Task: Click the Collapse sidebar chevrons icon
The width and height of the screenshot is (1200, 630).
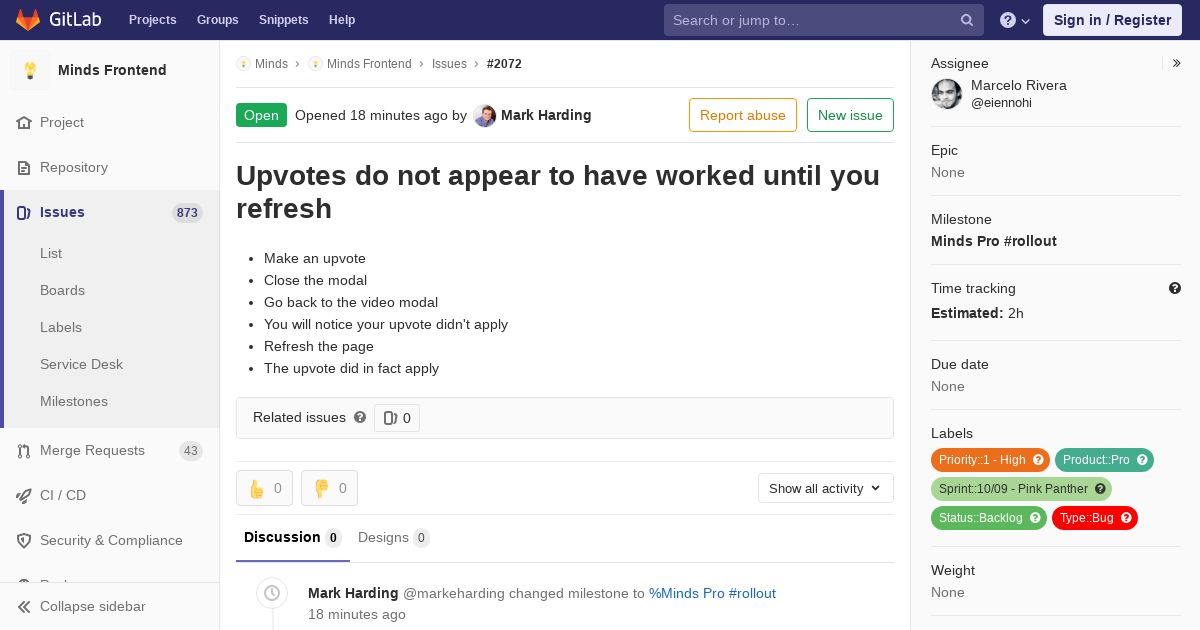Action: [24, 607]
